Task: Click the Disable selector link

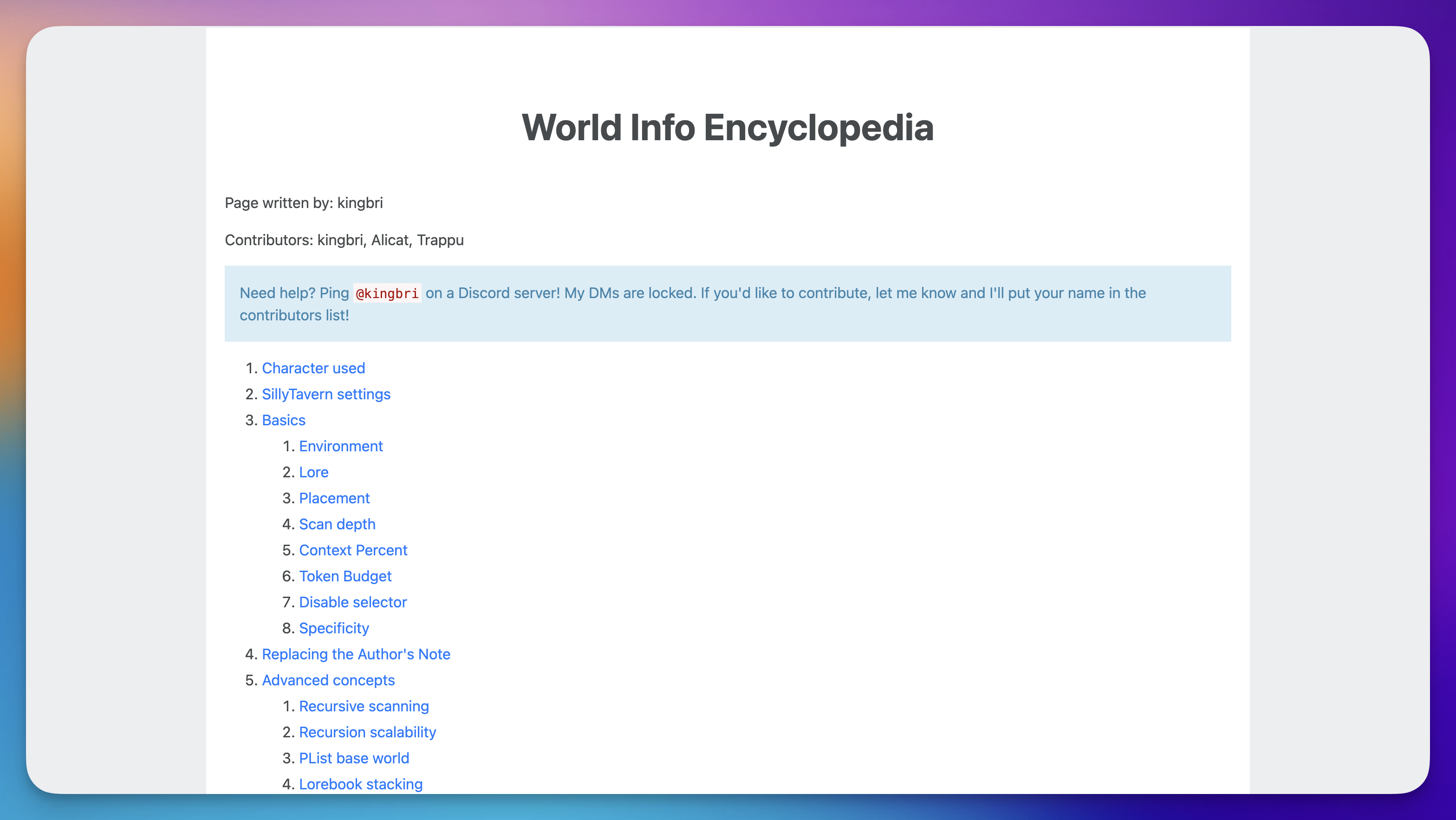Action: [x=352, y=602]
